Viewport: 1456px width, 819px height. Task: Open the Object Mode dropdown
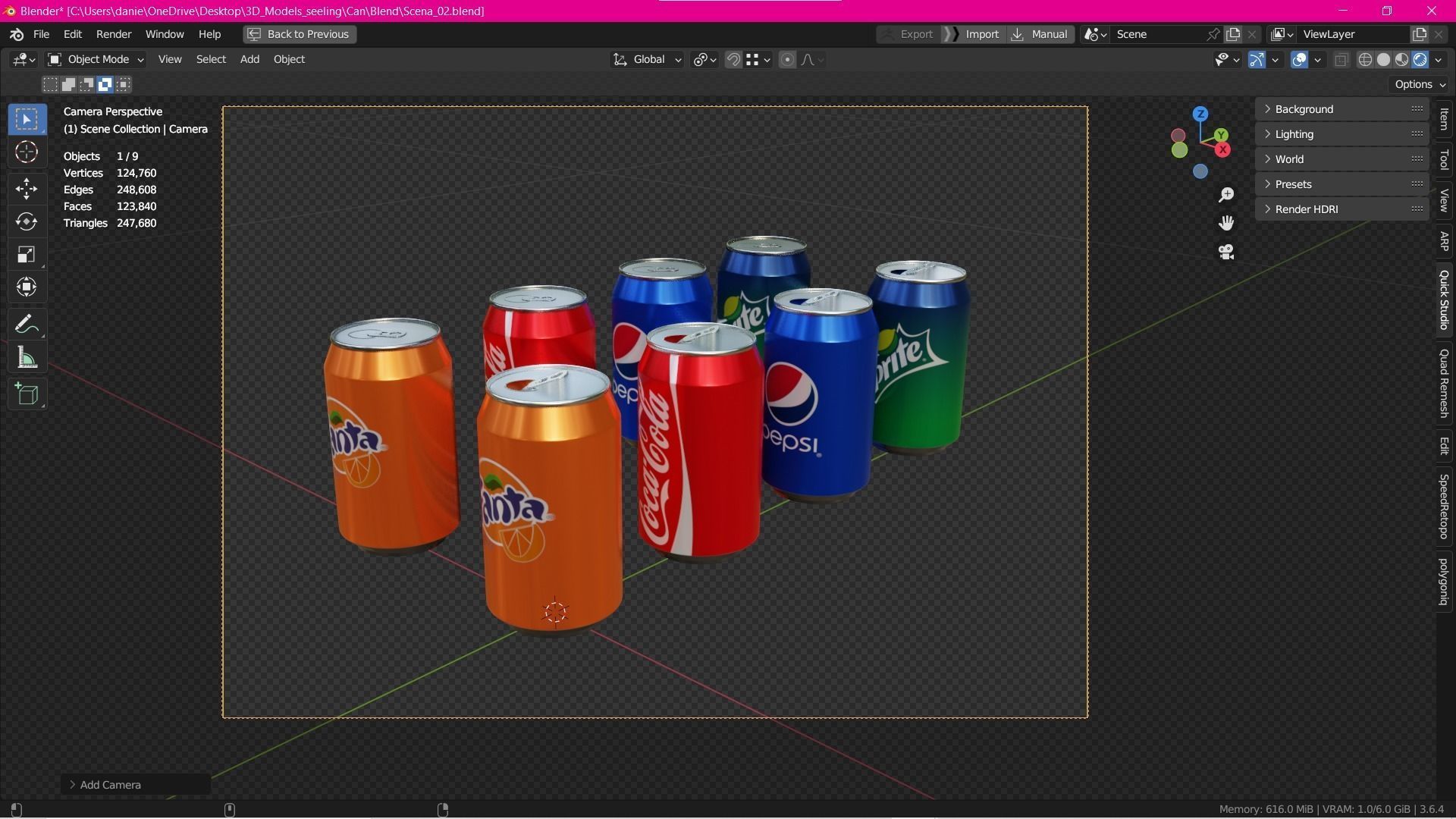(x=95, y=59)
